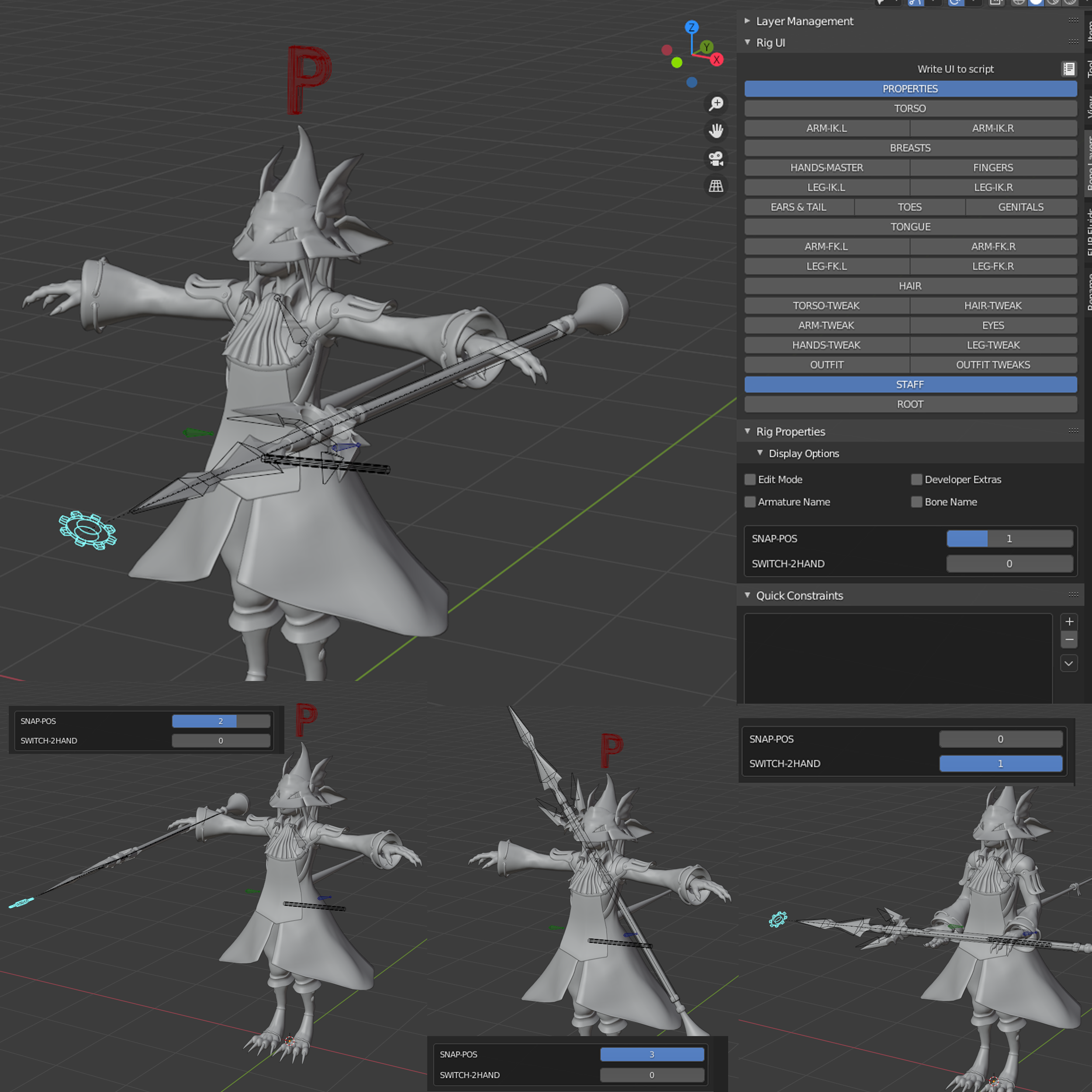Screen dimensions: 1092x1092
Task: Enable Developer Extras checkbox
Action: point(917,479)
